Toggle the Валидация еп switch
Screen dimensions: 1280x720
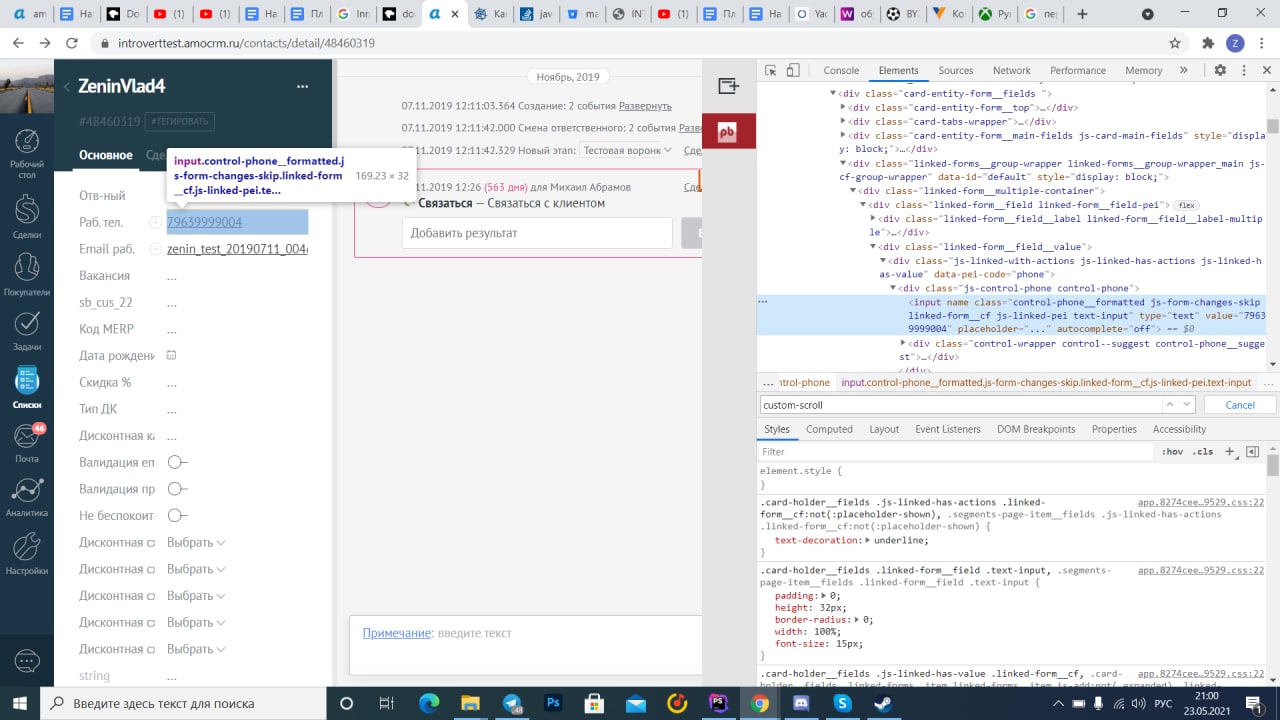coord(177,462)
